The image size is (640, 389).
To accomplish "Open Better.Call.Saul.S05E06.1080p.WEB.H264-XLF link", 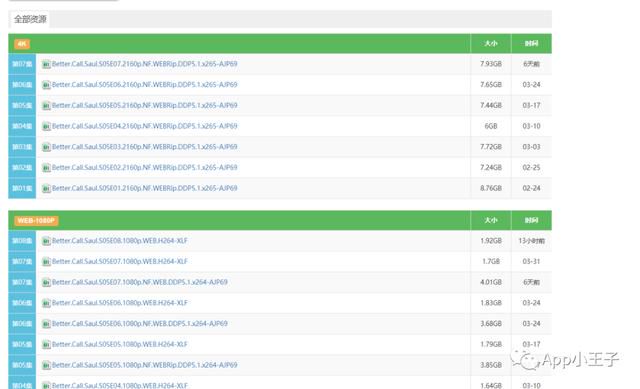I will coord(120,303).
